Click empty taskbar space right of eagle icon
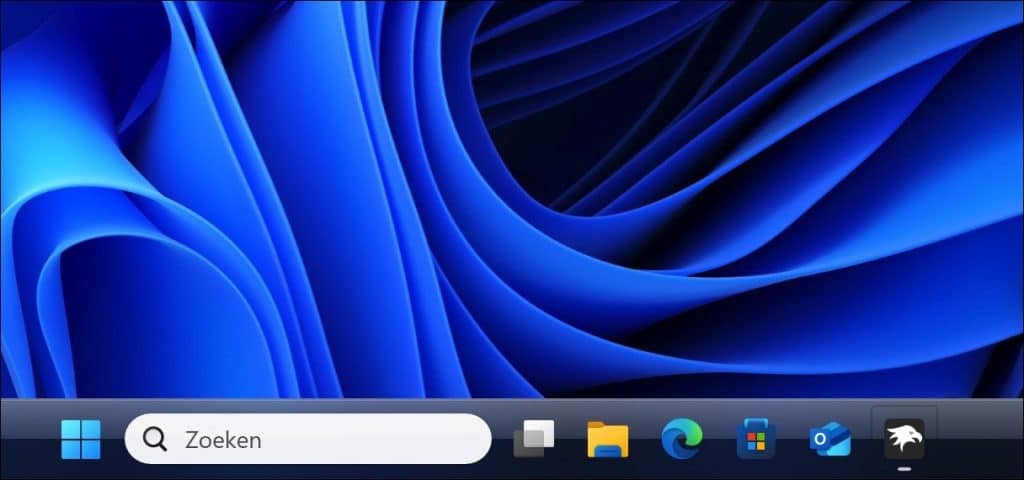1024x480 pixels. pyautogui.click(x=980, y=439)
